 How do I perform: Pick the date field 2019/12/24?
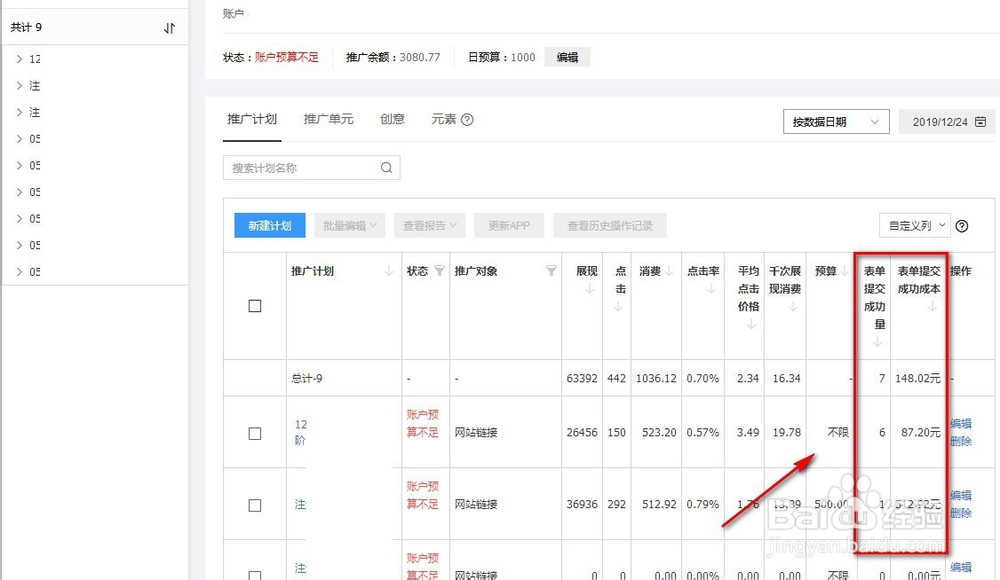point(947,122)
